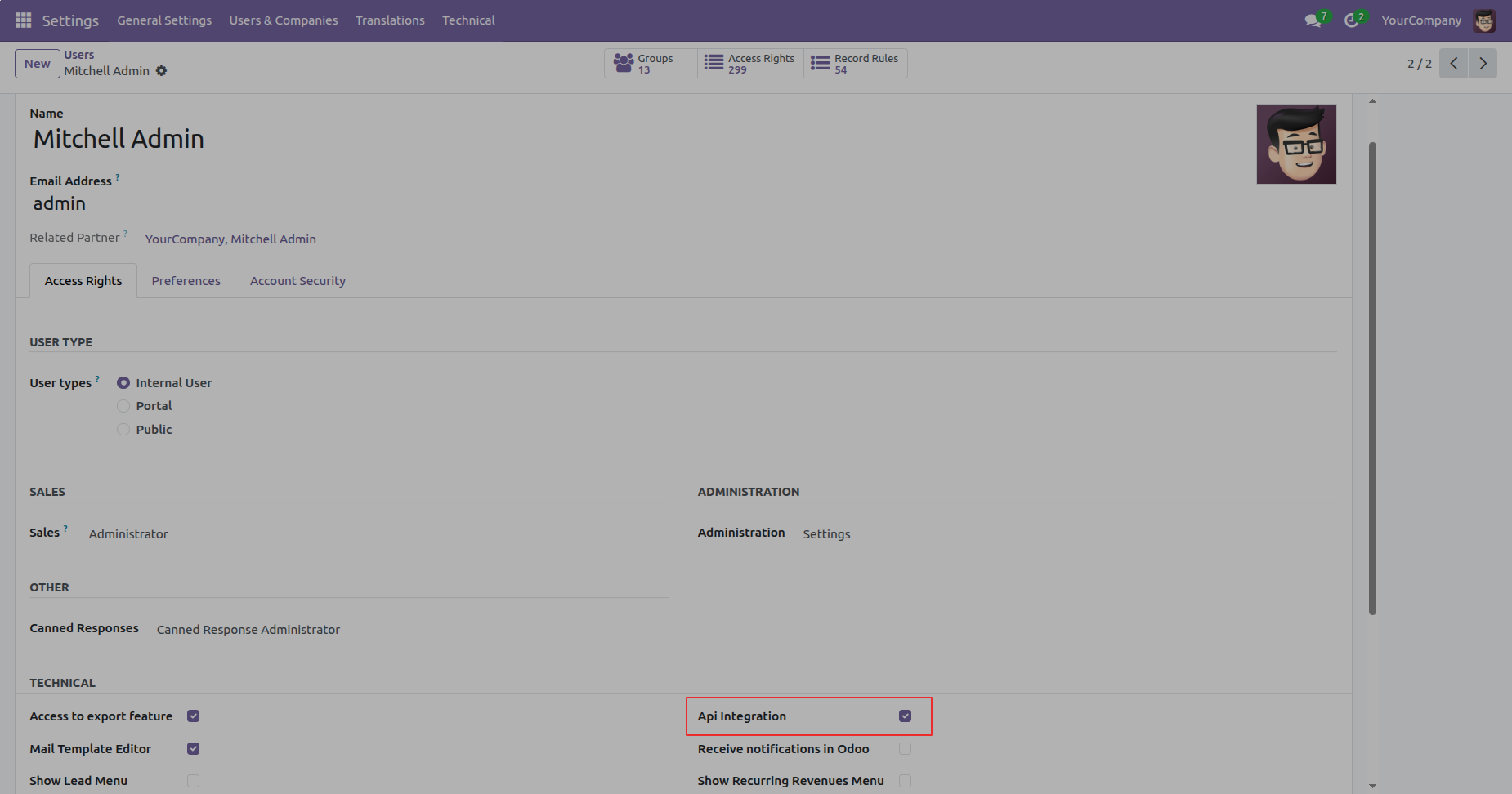
Task: Open YourCompany, Mitchell Admin related partner link
Action: (230, 239)
